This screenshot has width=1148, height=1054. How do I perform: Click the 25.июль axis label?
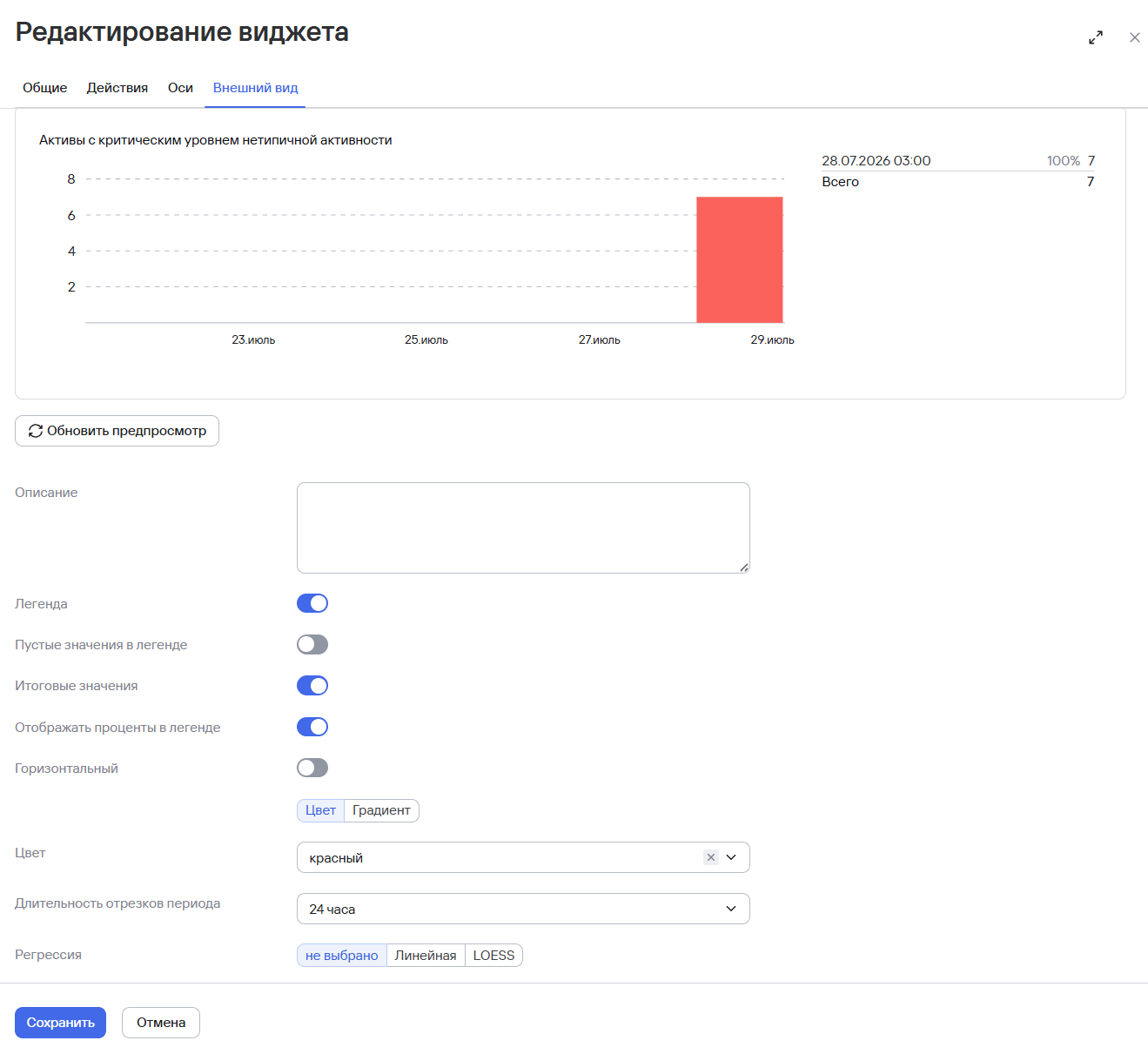pos(426,340)
